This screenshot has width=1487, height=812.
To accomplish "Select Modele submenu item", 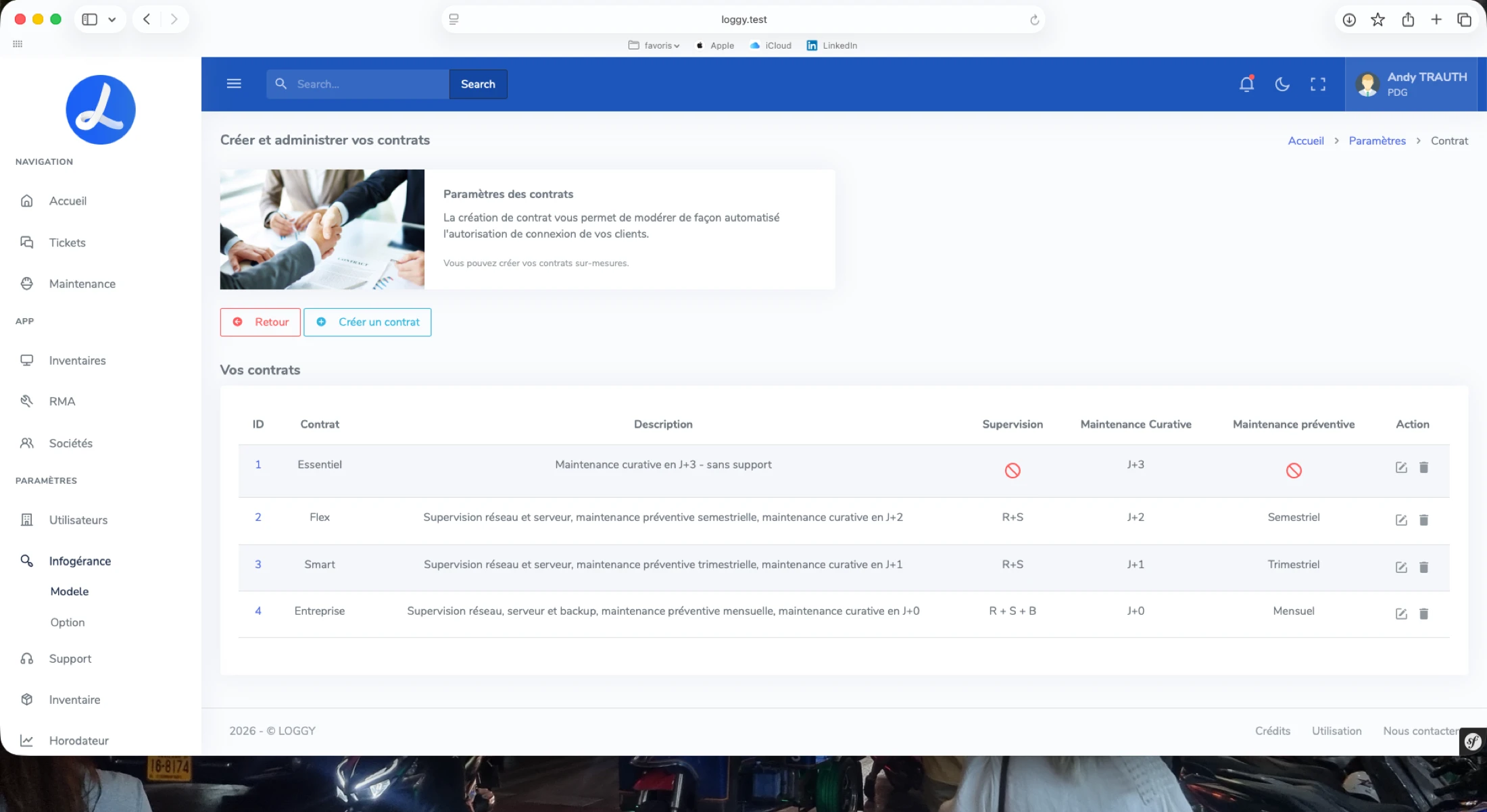I will [x=69, y=591].
